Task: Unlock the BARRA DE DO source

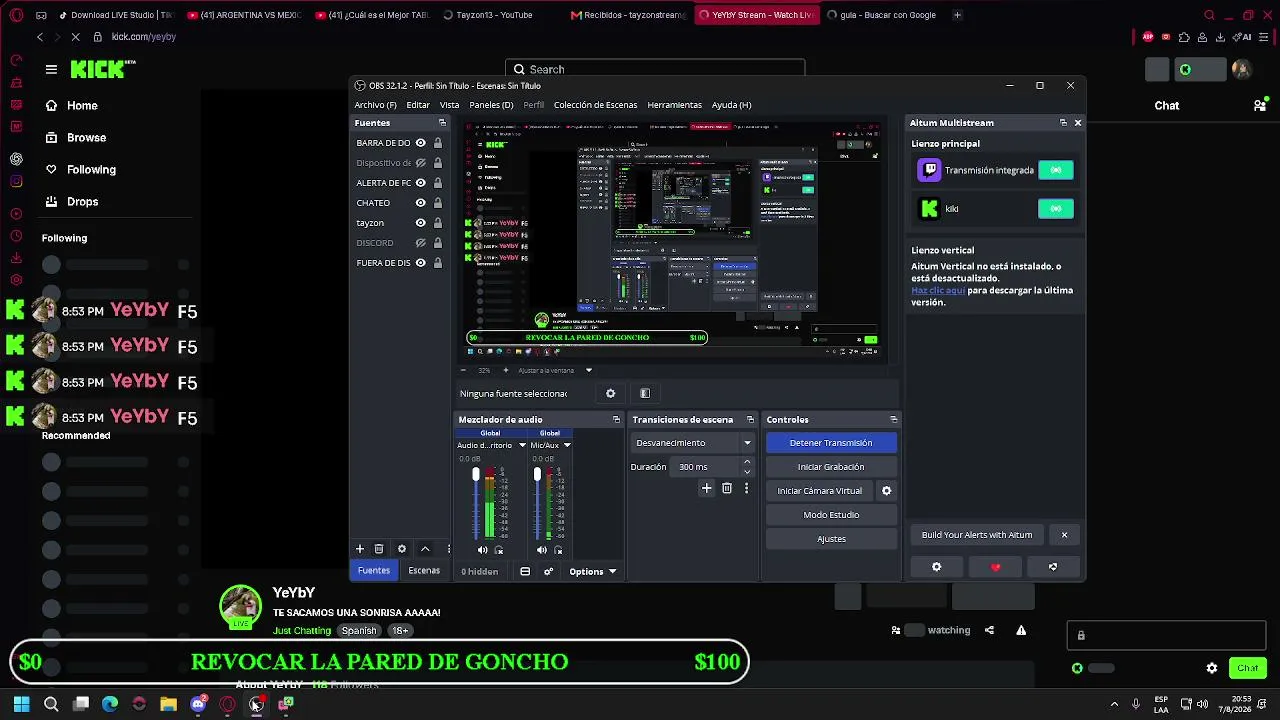Action: [x=438, y=143]
